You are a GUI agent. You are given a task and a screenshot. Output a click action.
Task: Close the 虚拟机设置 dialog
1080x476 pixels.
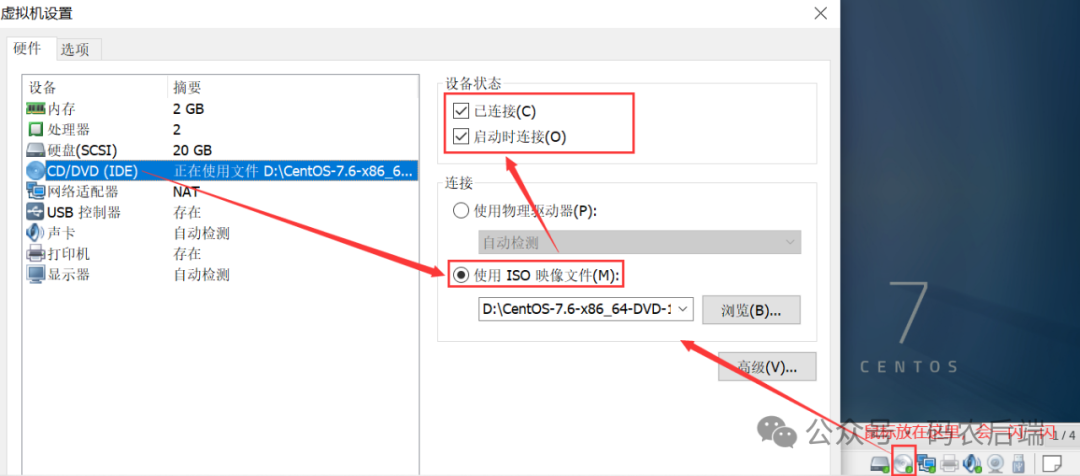pyautogui.click(x=820, y=13)
